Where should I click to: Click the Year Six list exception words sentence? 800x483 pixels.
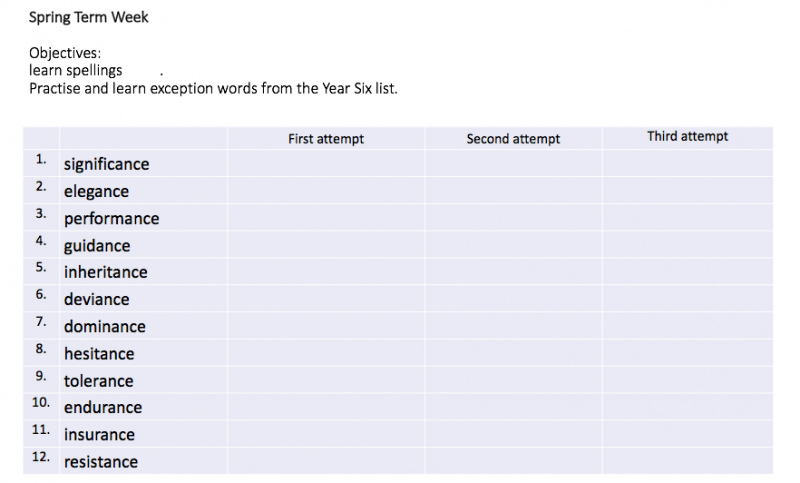[213, 88]
